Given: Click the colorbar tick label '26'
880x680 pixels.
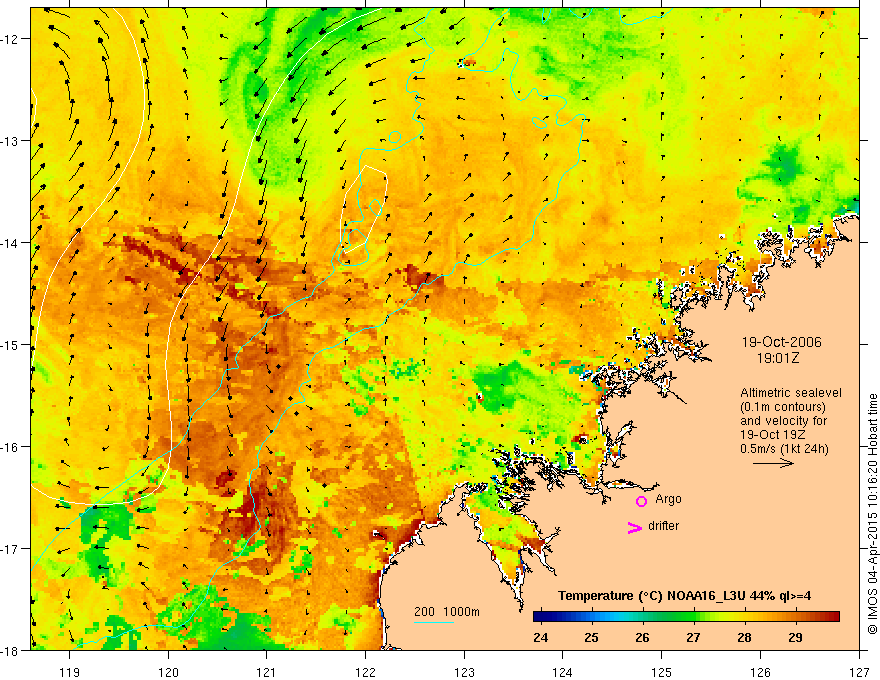Looking at the screenshot, I should point(642,637).
